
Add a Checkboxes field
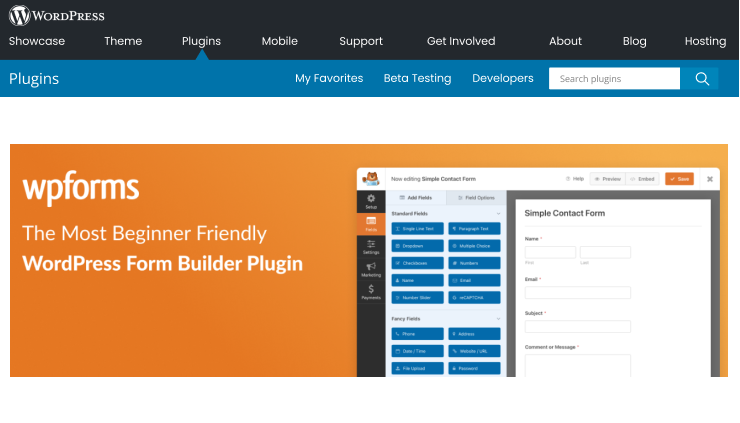418,263
